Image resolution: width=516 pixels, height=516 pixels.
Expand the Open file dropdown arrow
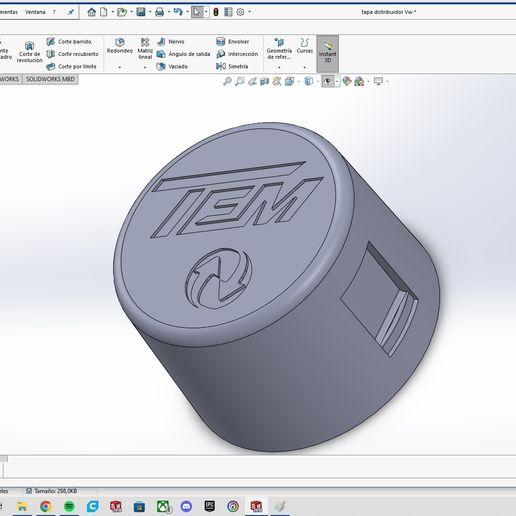point(131,12)
